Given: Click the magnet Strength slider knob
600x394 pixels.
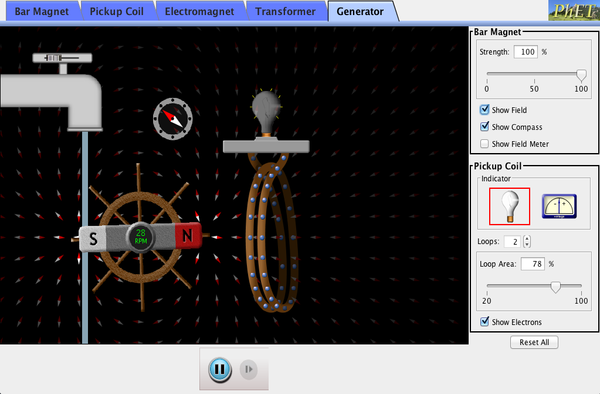Looking at the screenshot, I should click(581, 75).
